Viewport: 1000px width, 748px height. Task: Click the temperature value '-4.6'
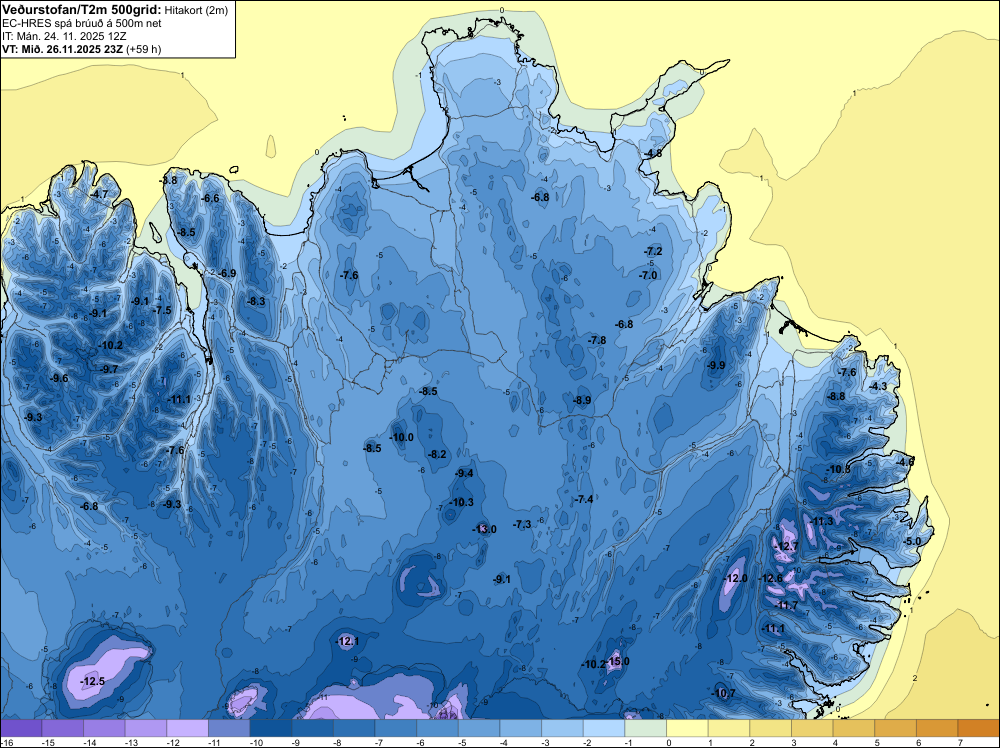[x=905, y=462]
